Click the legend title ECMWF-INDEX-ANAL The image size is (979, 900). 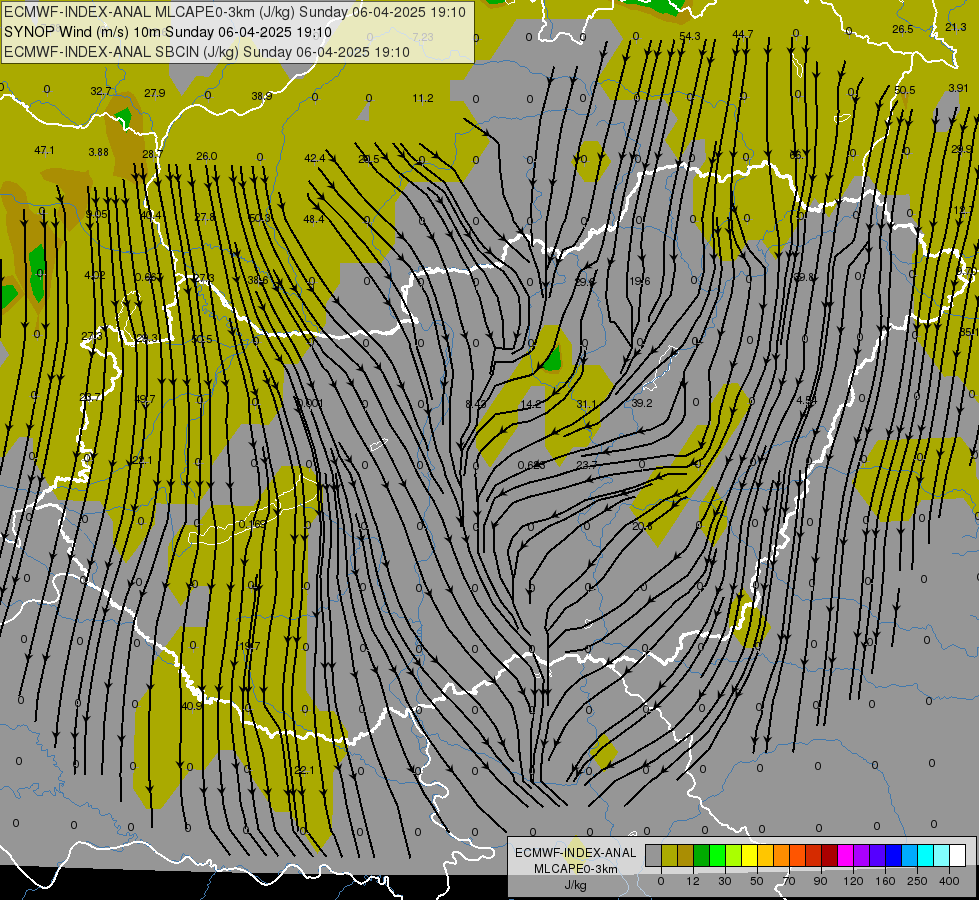point(575,853)
